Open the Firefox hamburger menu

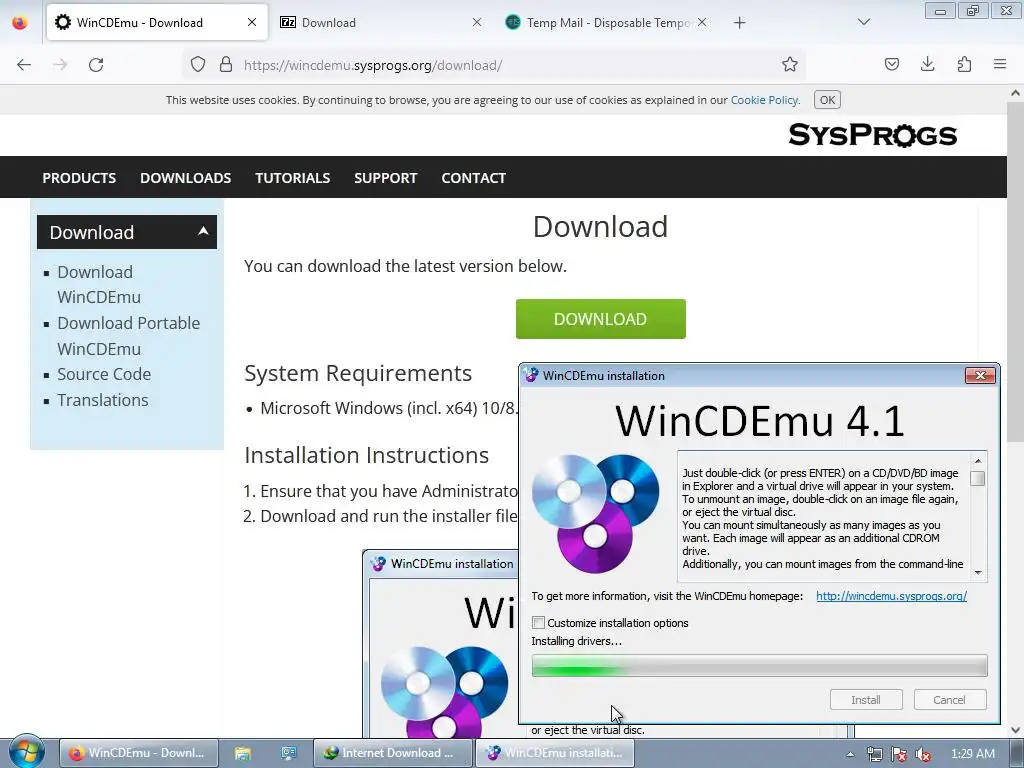(x=1000, y=65)
